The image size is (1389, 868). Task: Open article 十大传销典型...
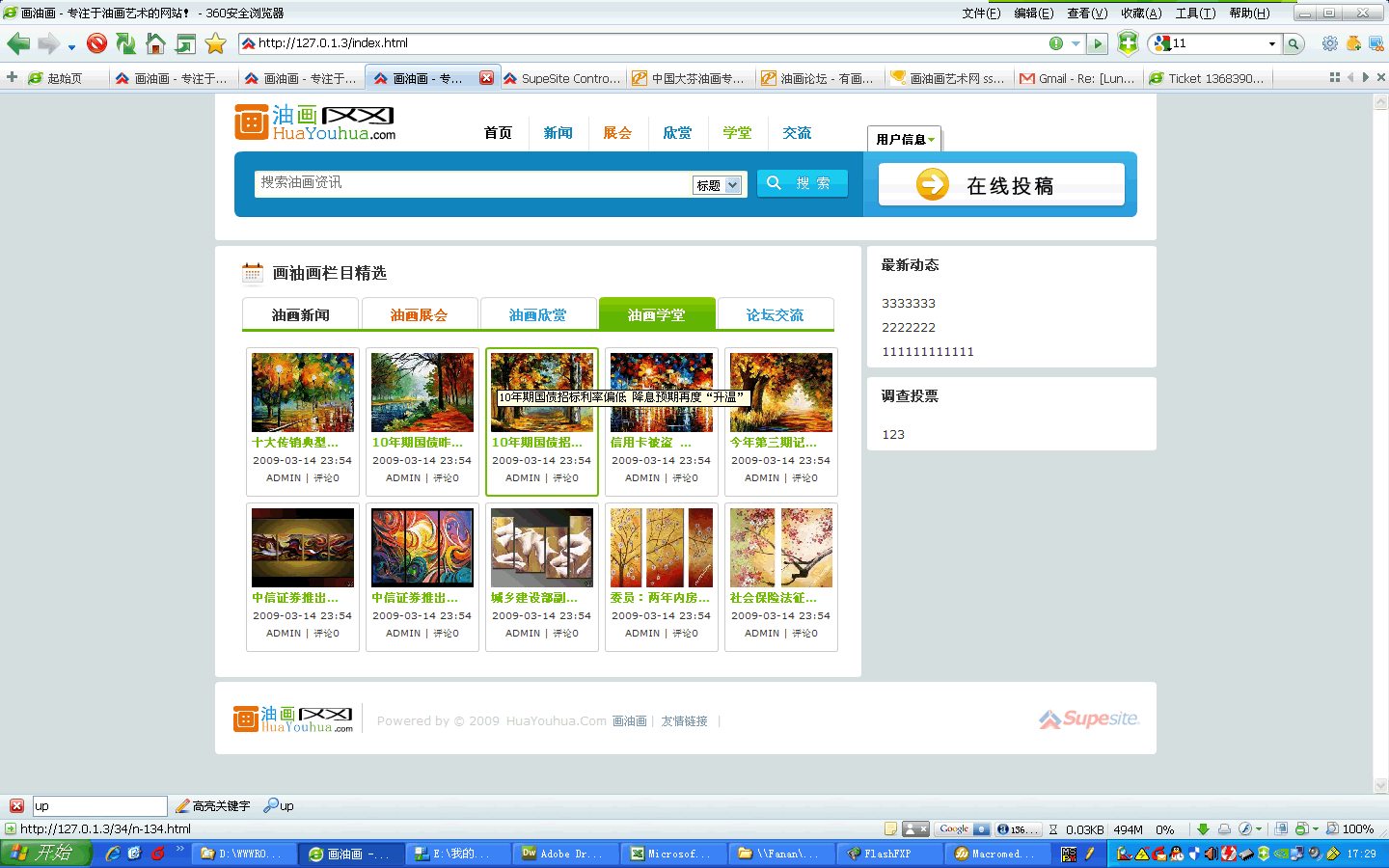point(295,442)
